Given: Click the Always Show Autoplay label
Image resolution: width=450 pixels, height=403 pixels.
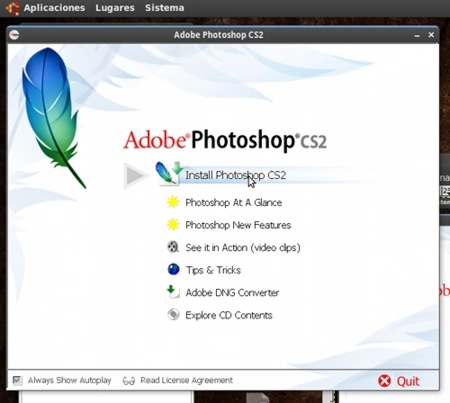Looking at the screenshot, I should point(69,380).
